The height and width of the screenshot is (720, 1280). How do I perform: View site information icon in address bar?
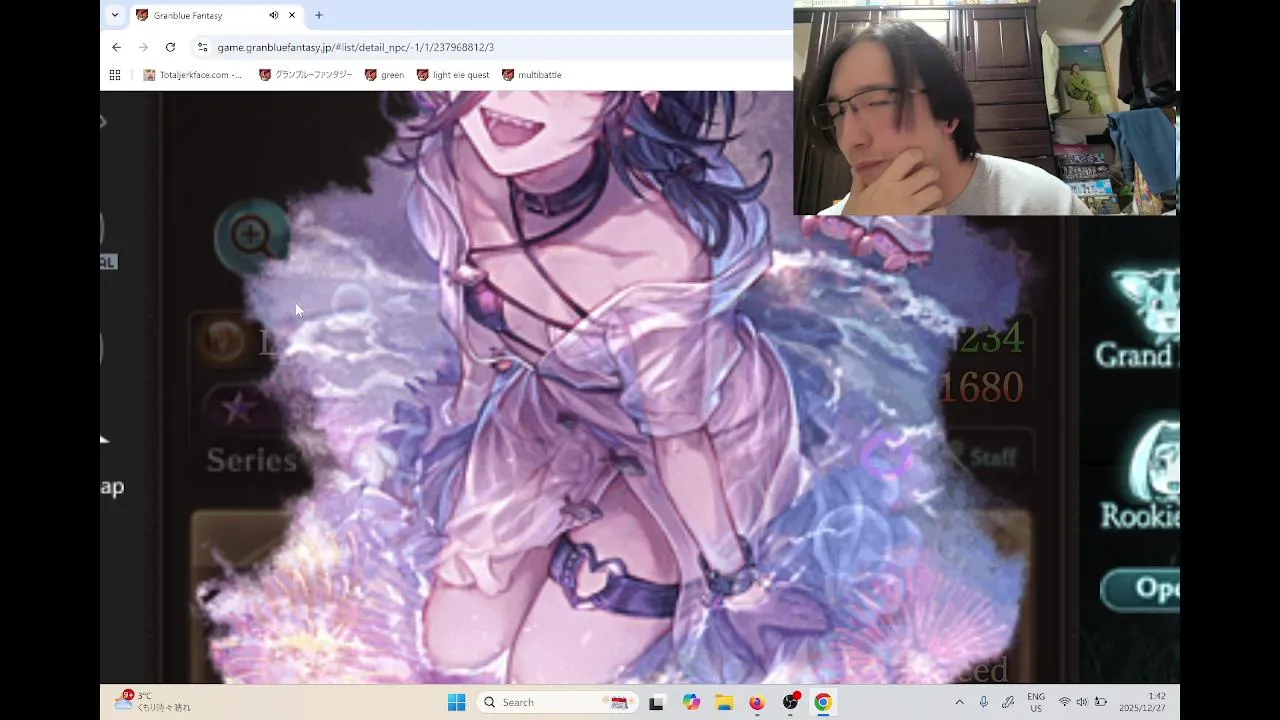click(202, 47)
